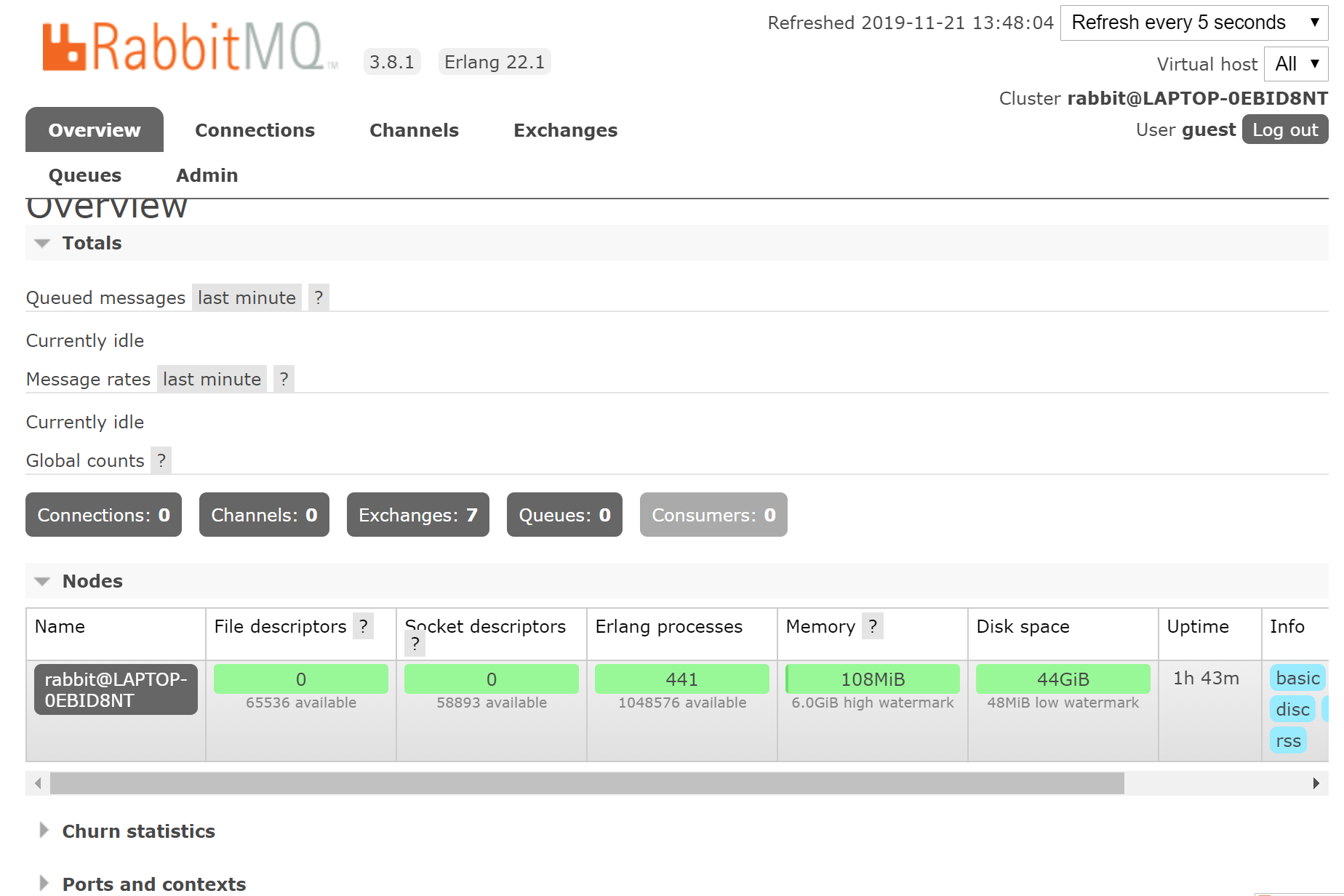Click the basic info tag
Viewport: 1344px width, 896px height.
(x=1297, y=678)
